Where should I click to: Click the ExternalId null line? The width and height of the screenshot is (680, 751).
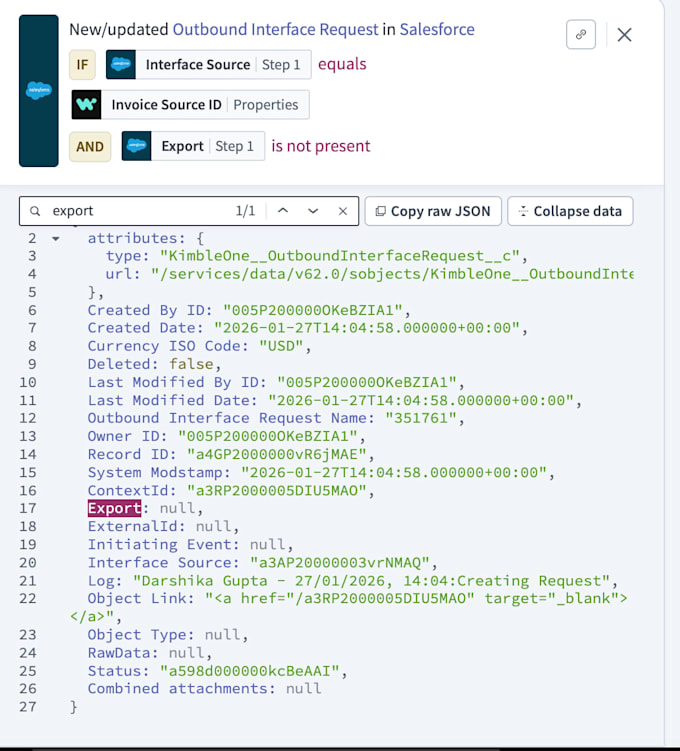point(163,526)
